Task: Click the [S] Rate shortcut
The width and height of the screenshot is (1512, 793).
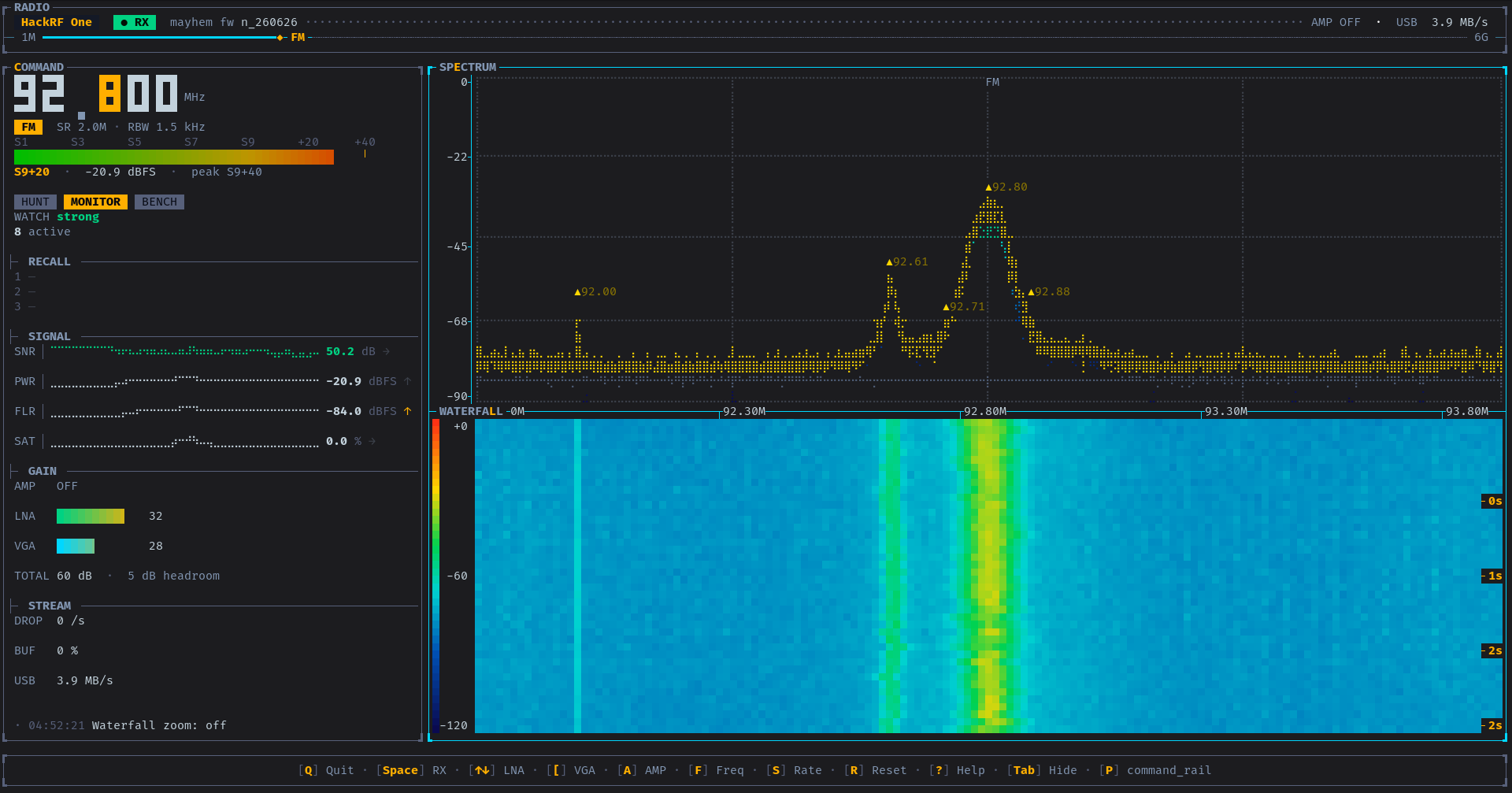Action: (794, 770)
